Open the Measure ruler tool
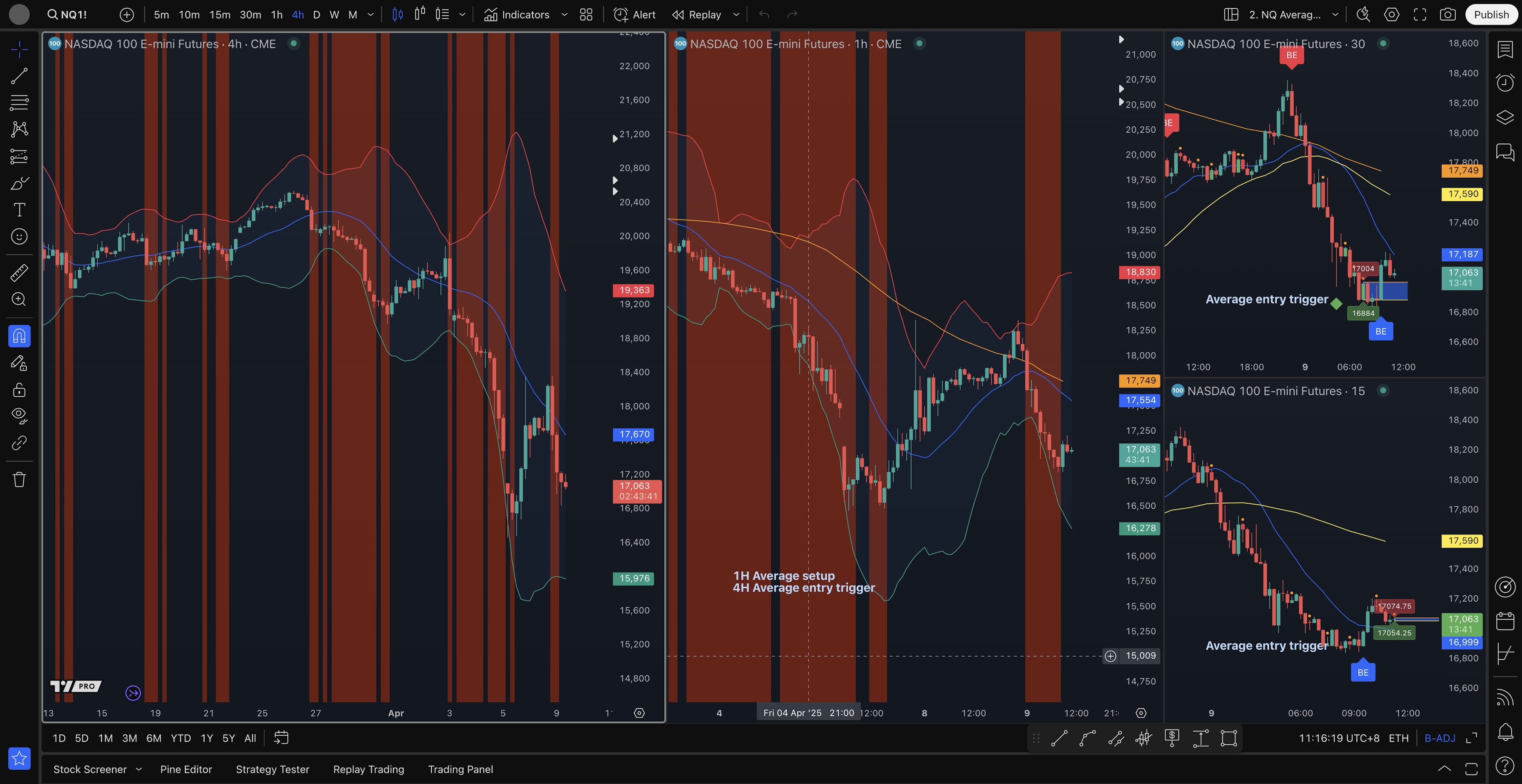The width and height of the screenshot is (1522, 784). (19, 272)
